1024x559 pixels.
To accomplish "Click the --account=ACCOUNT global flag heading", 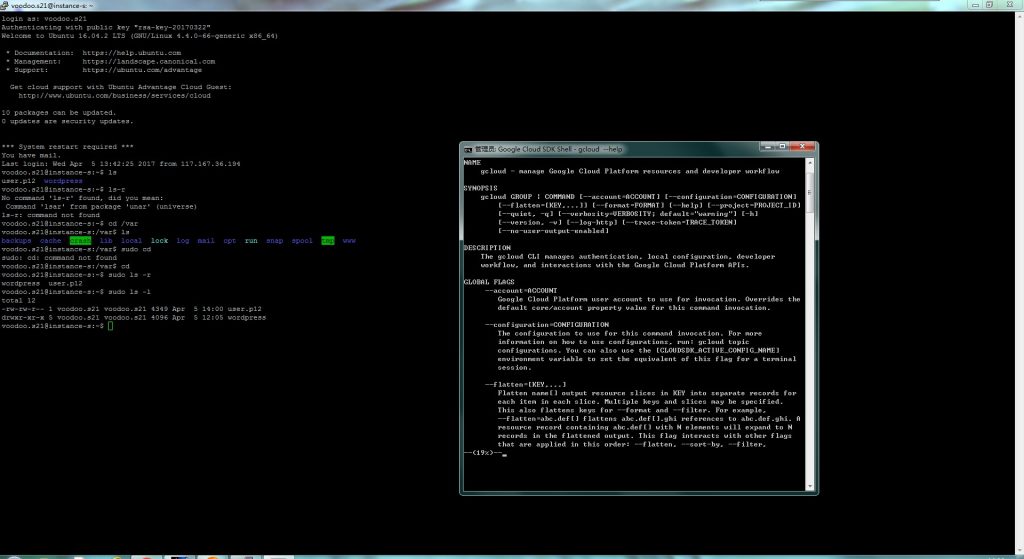I will [x=521, y=290].
